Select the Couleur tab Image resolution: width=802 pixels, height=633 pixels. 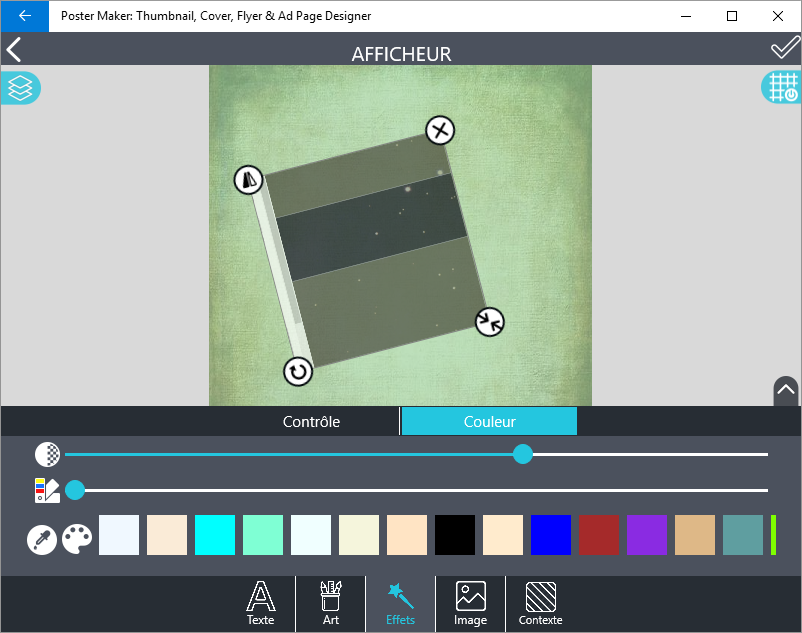[x=489, y=421]
